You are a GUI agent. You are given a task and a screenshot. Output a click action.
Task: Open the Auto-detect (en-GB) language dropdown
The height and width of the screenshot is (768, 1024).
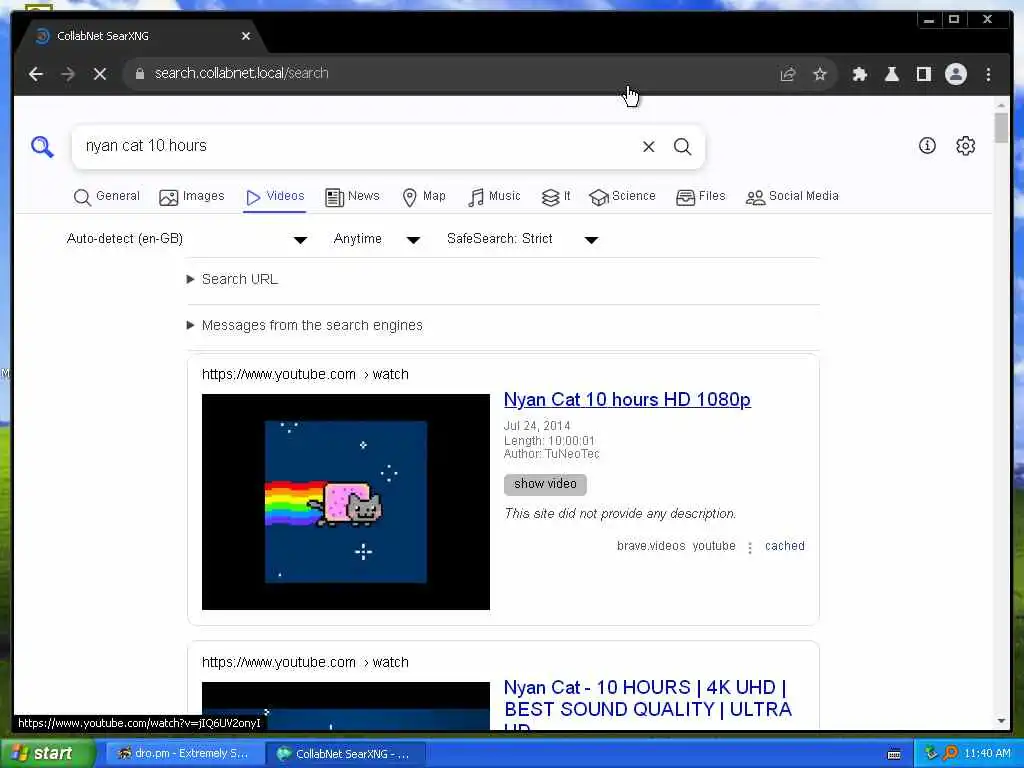coord(187,239)
